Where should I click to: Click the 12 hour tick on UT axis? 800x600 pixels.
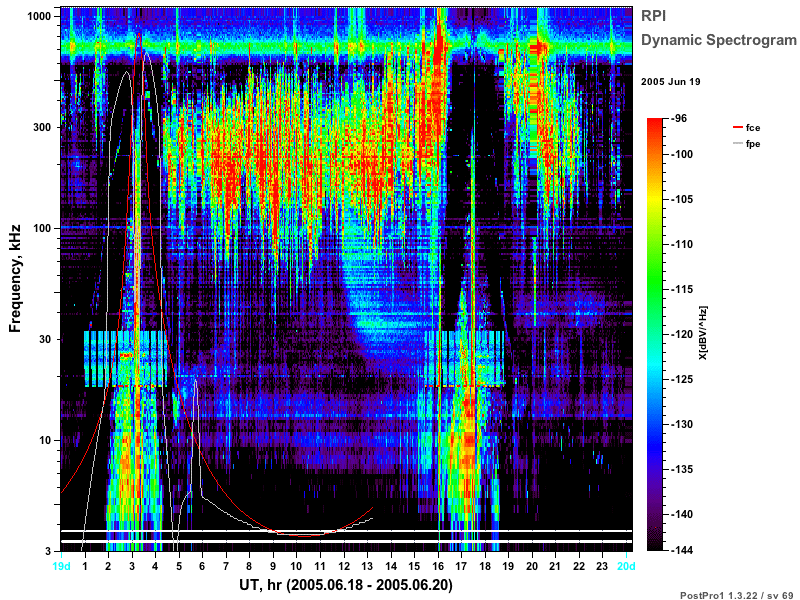coord(344,566)
